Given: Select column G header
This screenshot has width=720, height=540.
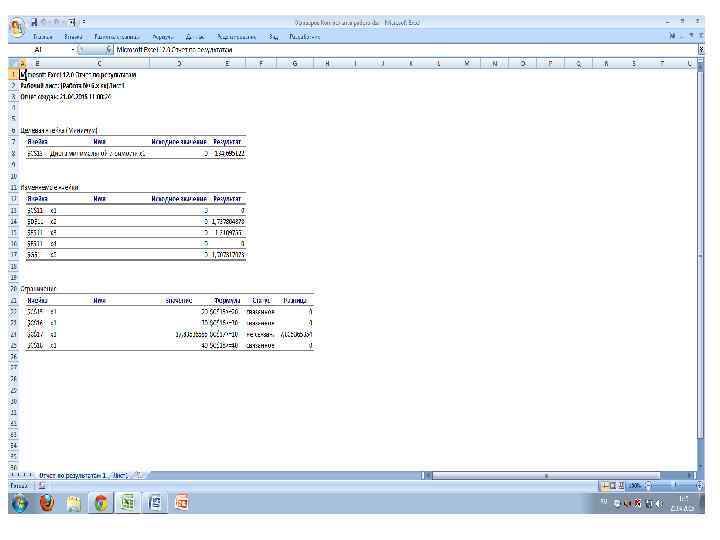Looking at the screenshot, I should tap(295, 63).
